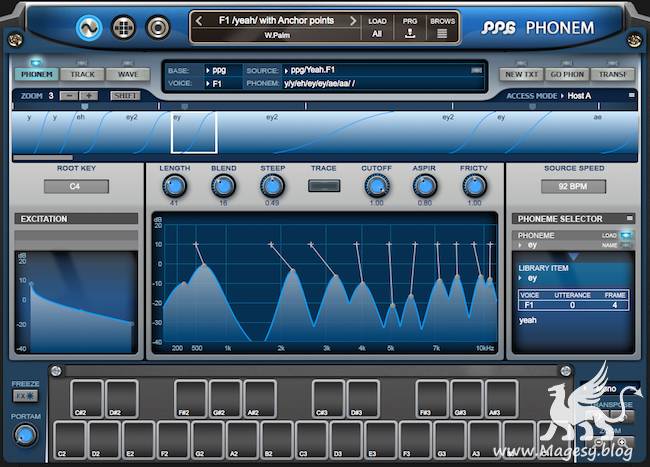Click the NEW TXT button
The image size is (650, 467).
coord(521,75)
